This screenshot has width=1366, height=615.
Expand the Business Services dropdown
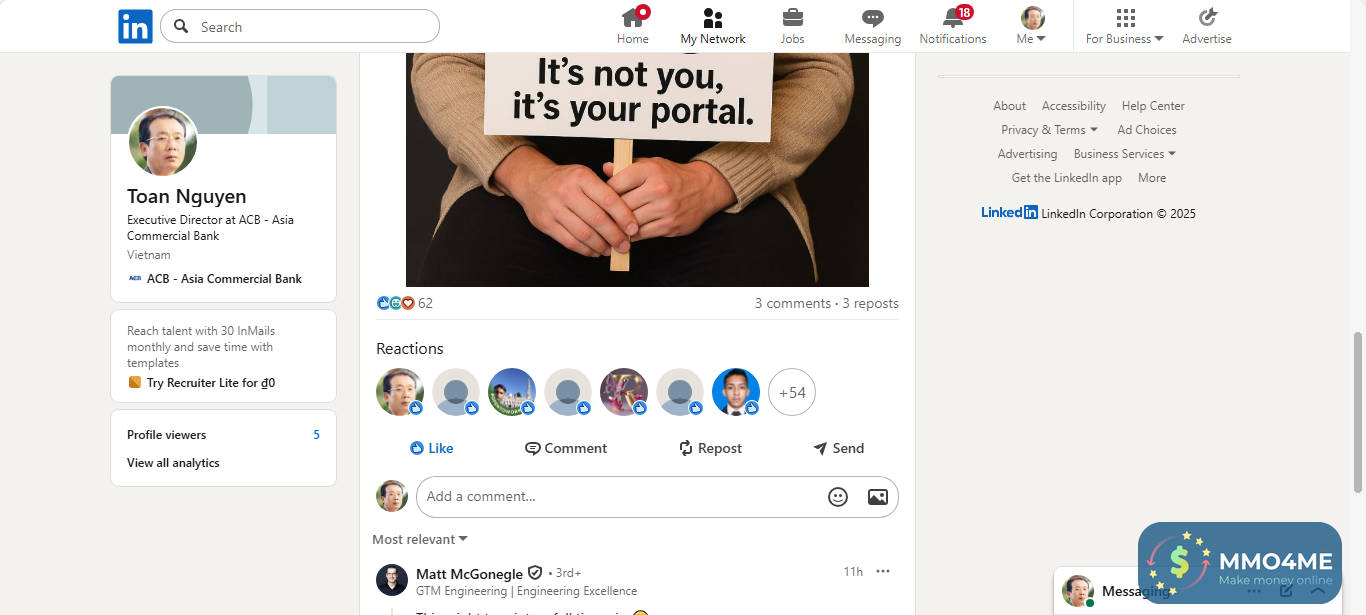click(x=1125, y=154)
